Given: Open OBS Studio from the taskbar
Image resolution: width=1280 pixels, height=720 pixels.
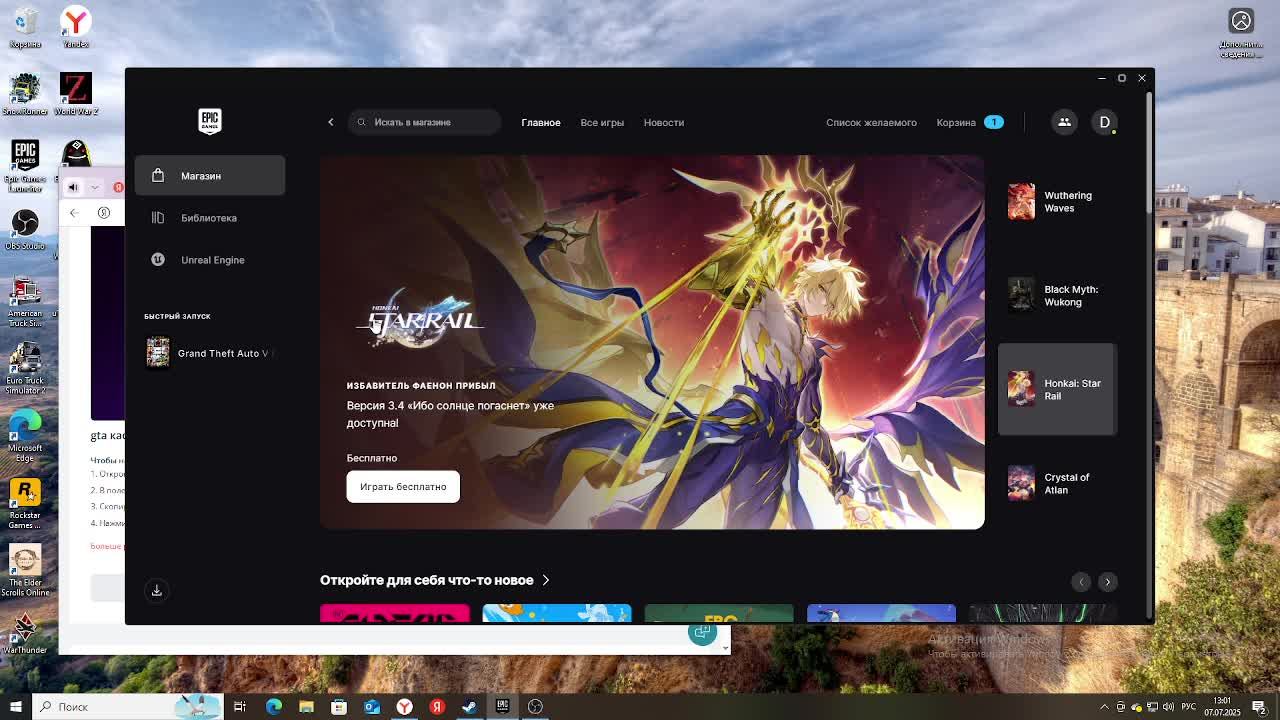Looking at the screenshot, I should tap(535, 707).
